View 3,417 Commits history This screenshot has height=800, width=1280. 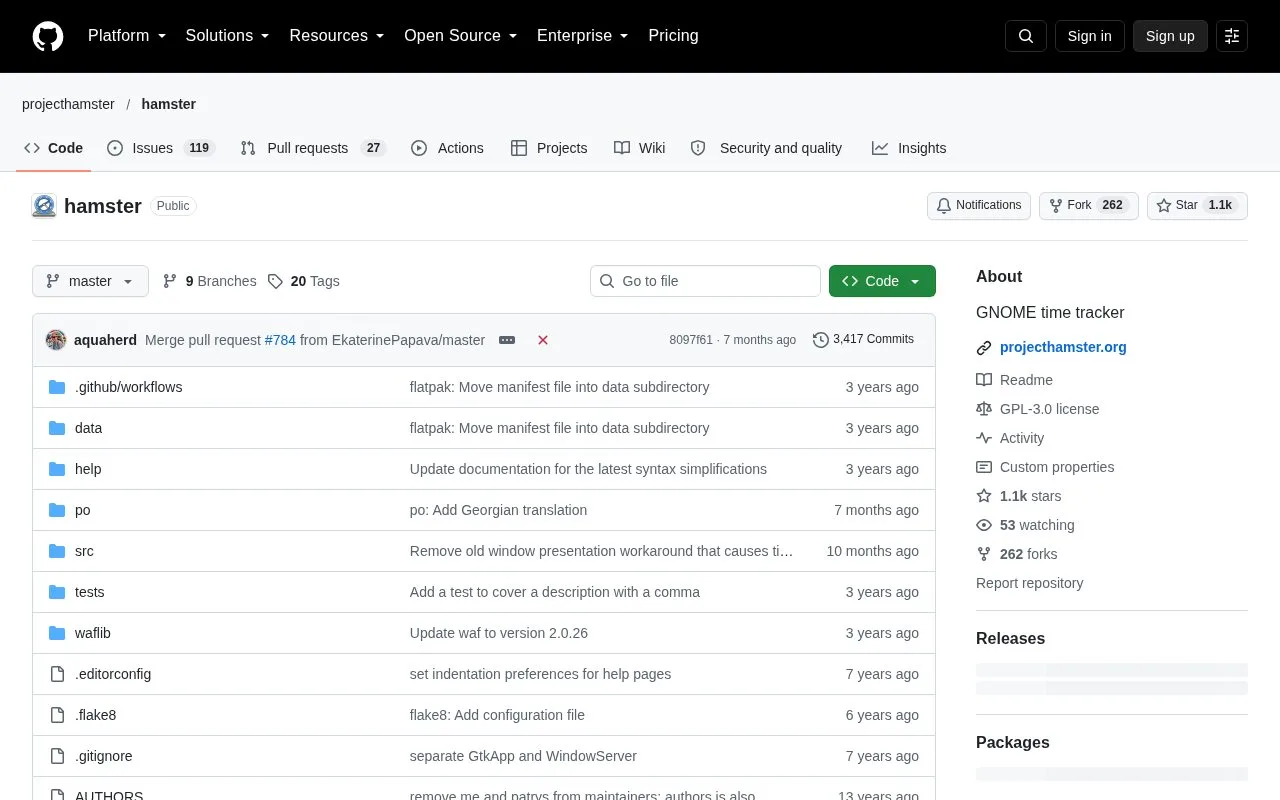(x=864, y=340)
